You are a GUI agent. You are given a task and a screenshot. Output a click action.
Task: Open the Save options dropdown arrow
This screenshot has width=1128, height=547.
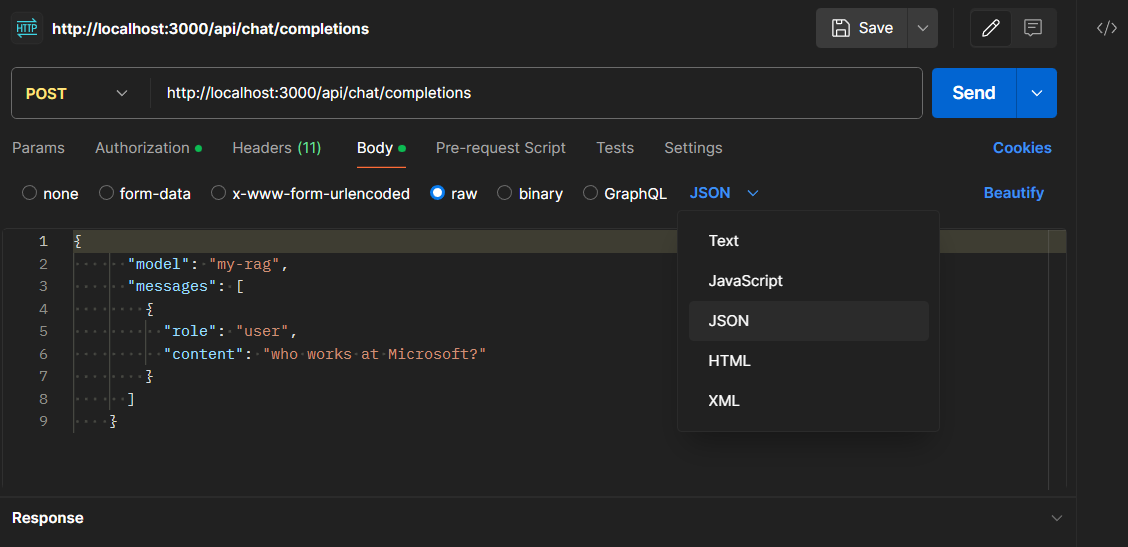click(922, 28)
